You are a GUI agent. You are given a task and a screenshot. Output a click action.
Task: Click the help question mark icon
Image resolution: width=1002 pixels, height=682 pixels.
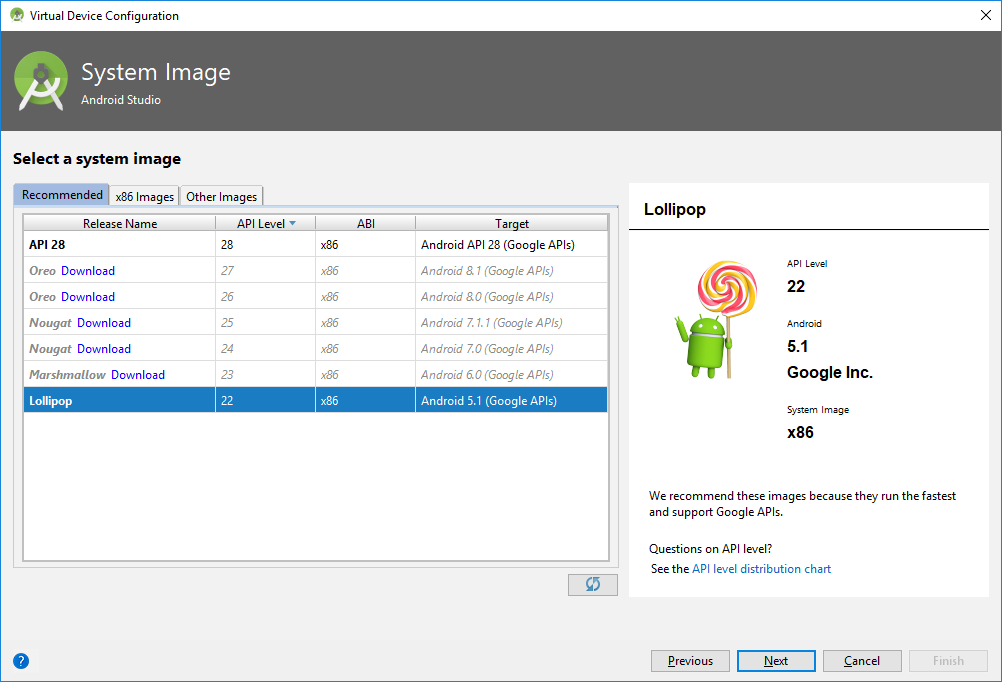20,660
